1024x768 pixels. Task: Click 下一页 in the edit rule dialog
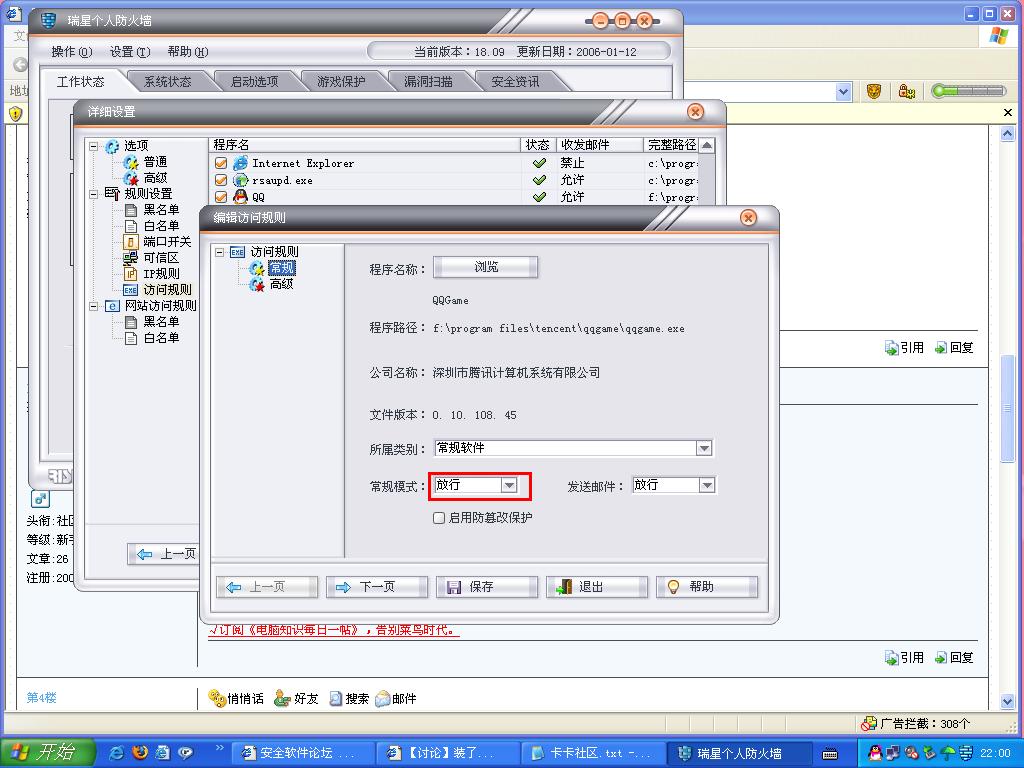point(377,587)
